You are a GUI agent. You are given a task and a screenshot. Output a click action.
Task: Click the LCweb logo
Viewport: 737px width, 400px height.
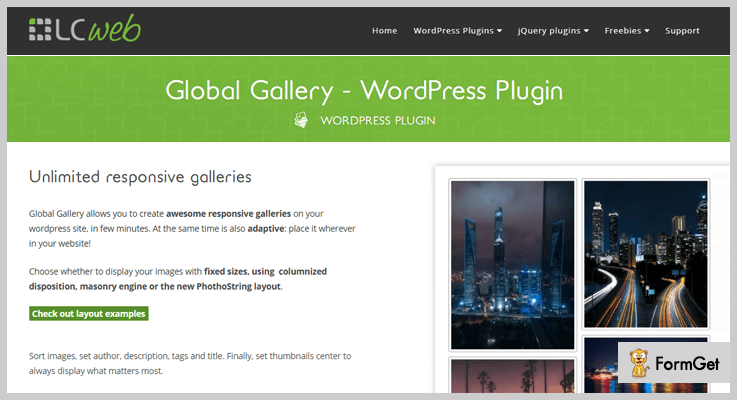[85, 28]
